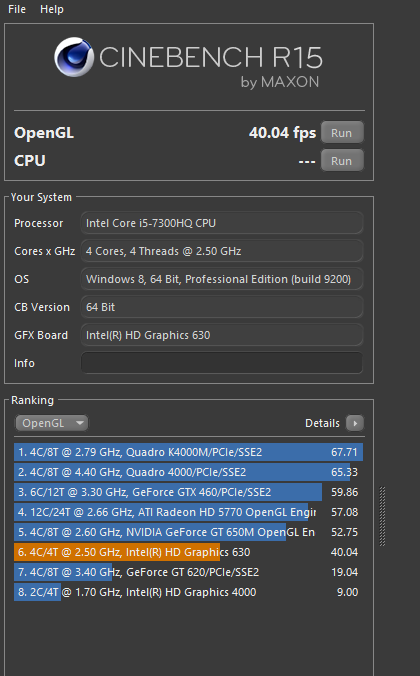Select ranking row GeForce GT 620

coord(188,572)
